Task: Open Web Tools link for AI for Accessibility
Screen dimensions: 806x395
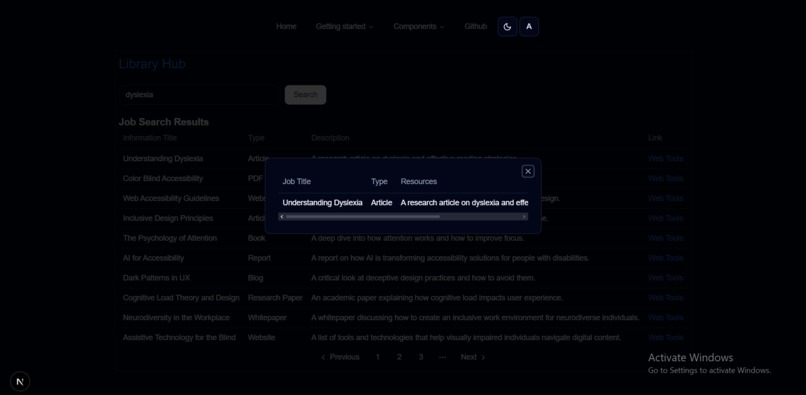Action: [x=666, y=258]
